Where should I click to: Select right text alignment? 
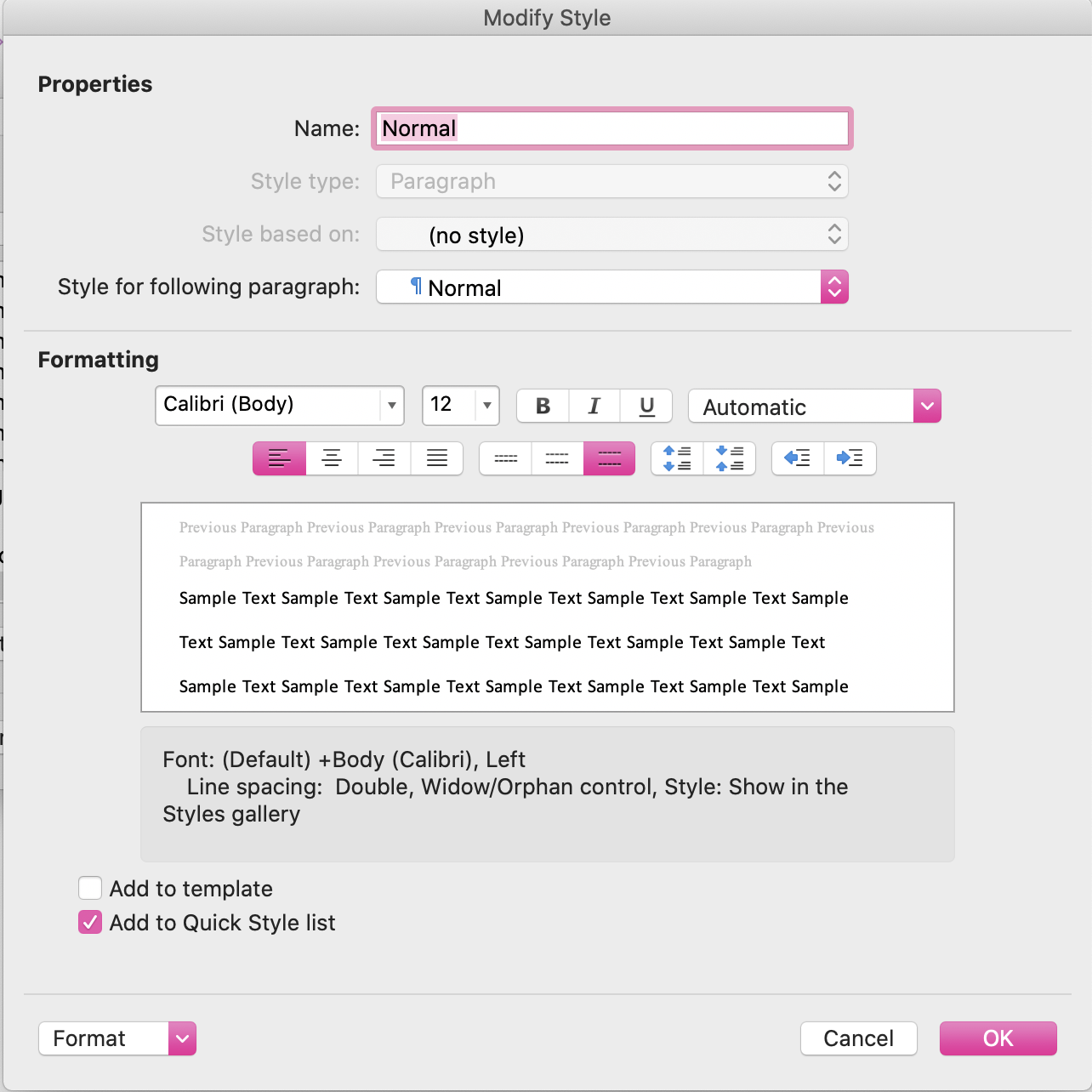tap(384, 458)
